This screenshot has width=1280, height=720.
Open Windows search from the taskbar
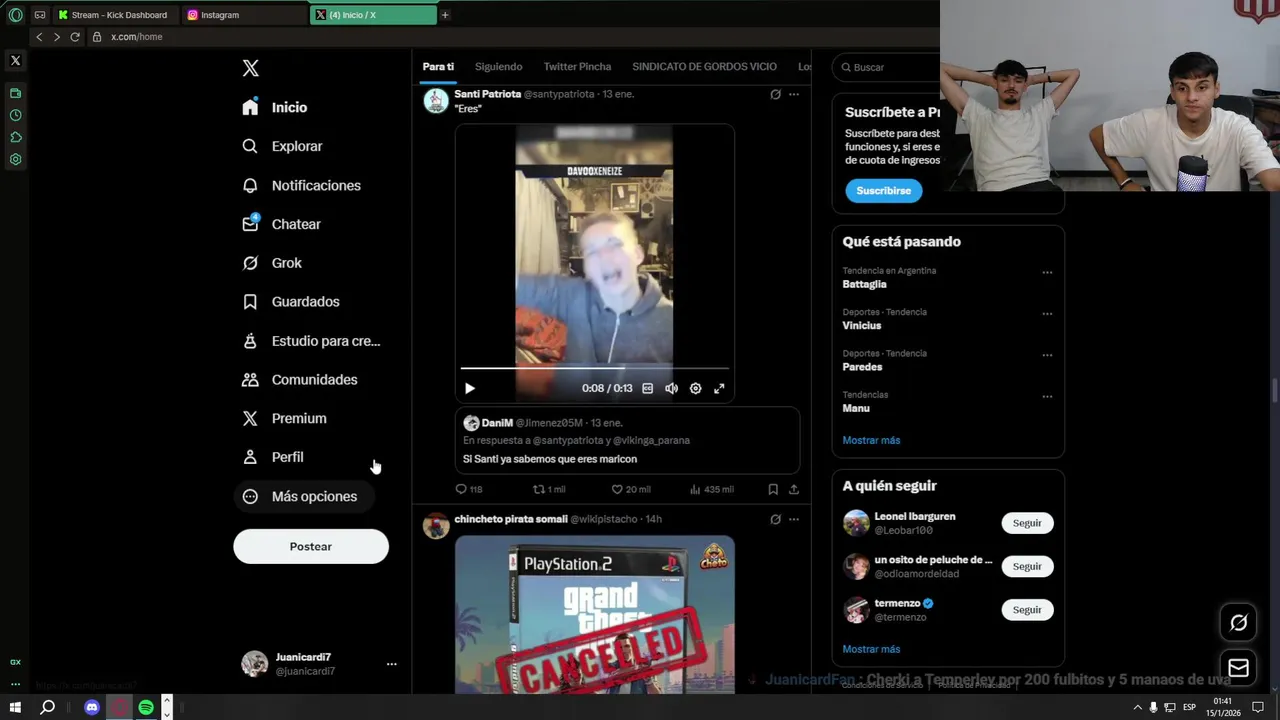pyautogui.click(x=47, y=707)
